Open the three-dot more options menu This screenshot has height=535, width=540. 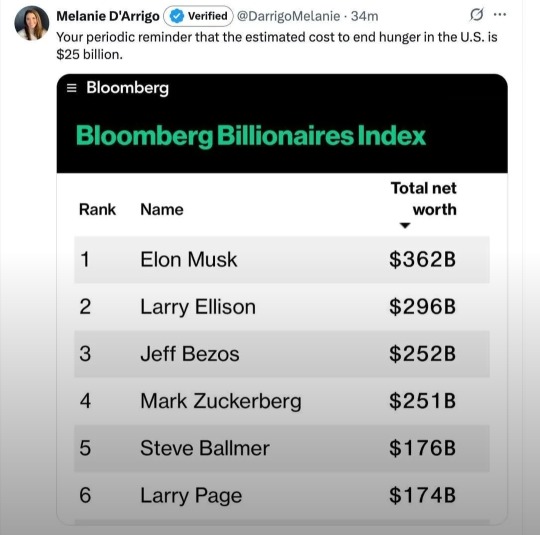pos(500,14)
